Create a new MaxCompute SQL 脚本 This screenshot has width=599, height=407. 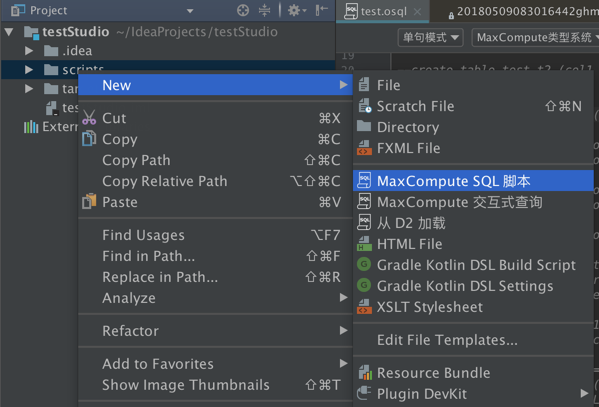[473, 181]
